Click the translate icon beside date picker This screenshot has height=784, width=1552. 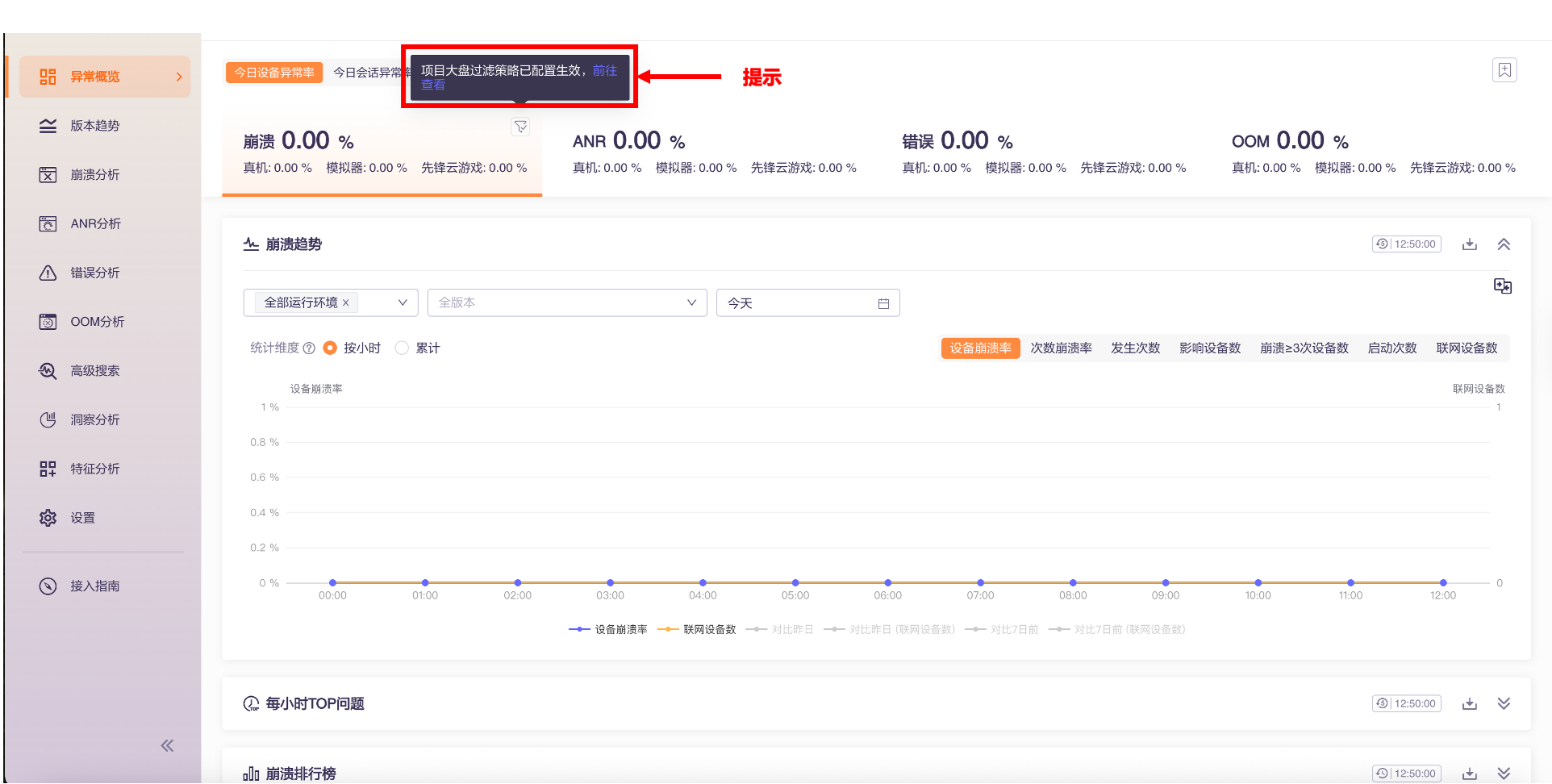pos(1503,286)
